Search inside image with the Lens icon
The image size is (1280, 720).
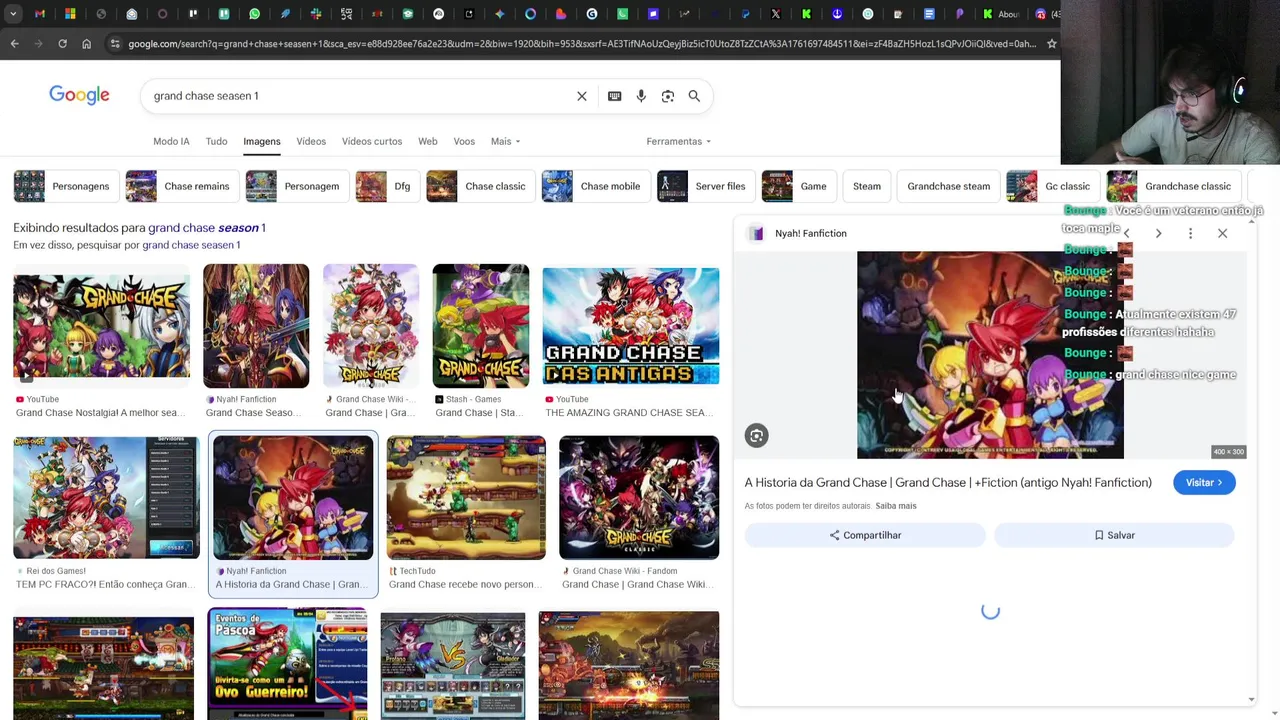pos(756,435)
